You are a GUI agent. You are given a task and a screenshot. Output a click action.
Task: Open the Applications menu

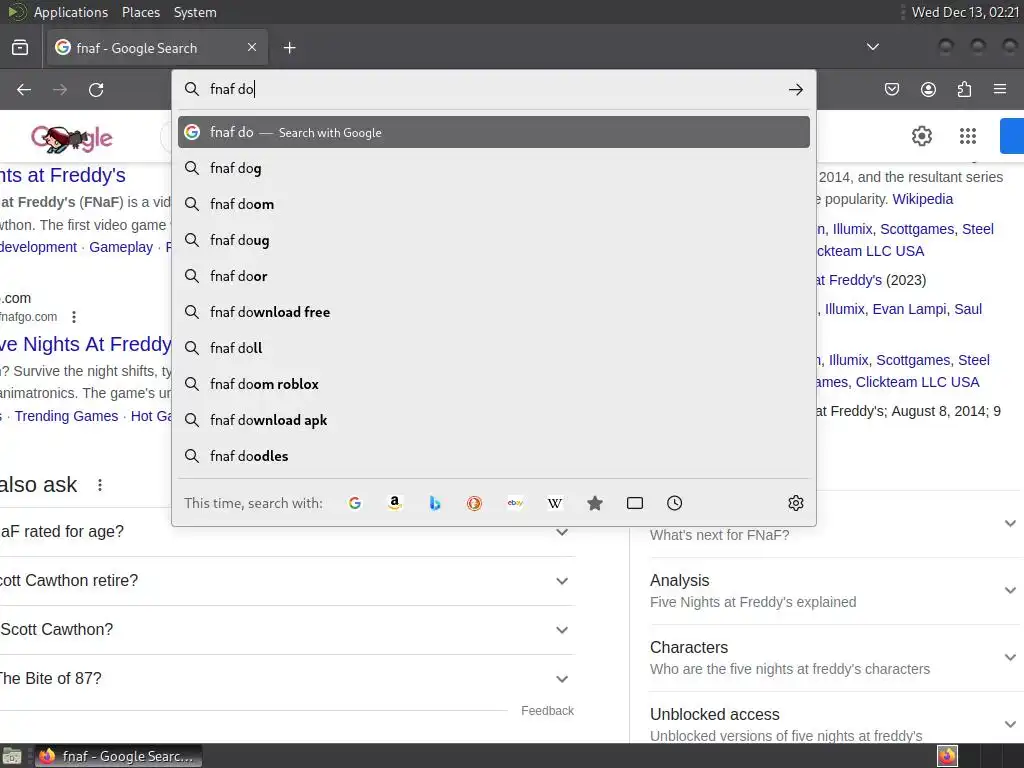(x=71, y=12)
